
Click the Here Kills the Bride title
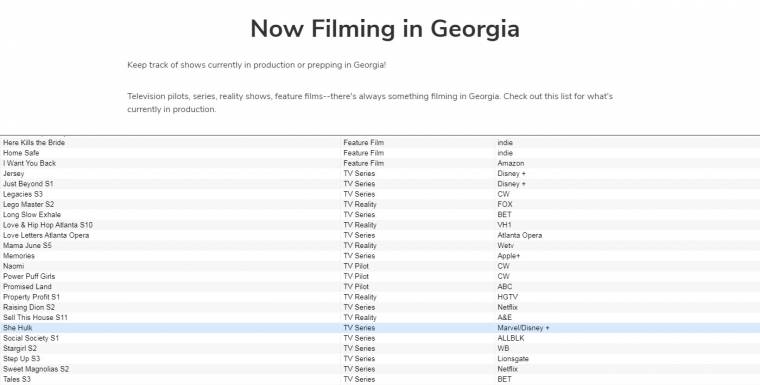(34, 143)
